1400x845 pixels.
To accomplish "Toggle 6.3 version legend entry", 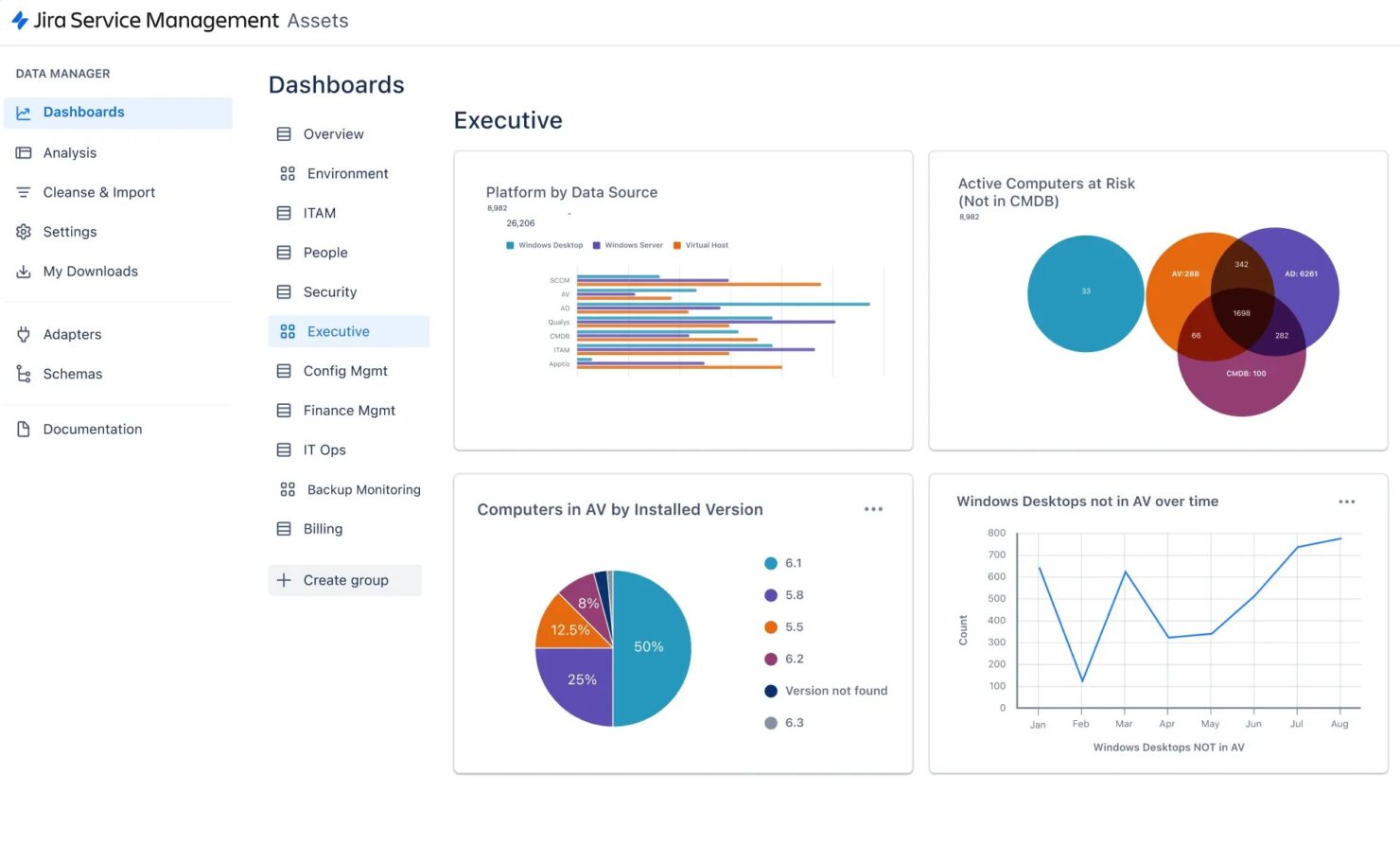I will click(x=784, y=723).
